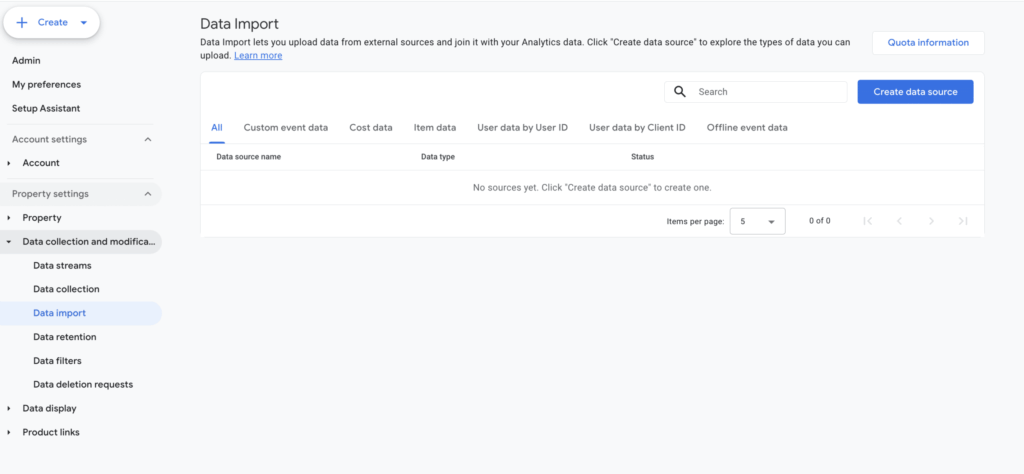The height and width of the screenshot is (474, 1024).
Task: Follow the Learn more link
Action: coord(258,56)
